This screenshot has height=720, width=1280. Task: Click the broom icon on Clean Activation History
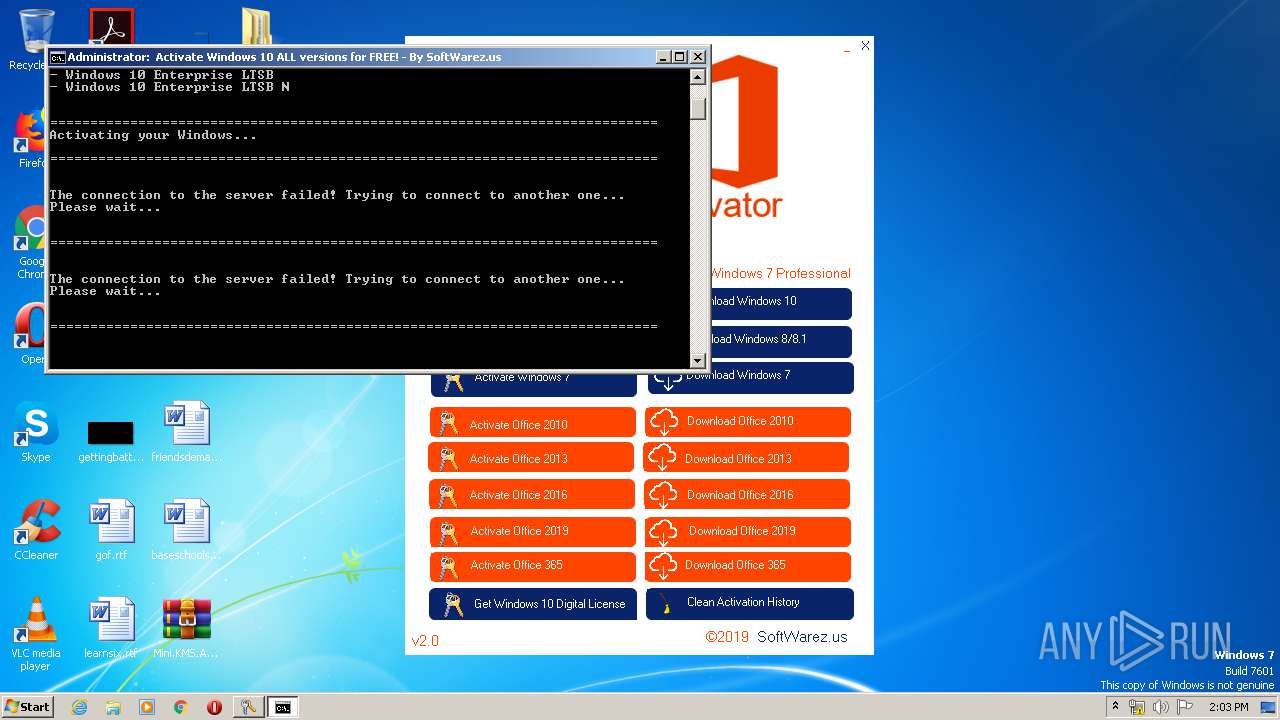665,604
